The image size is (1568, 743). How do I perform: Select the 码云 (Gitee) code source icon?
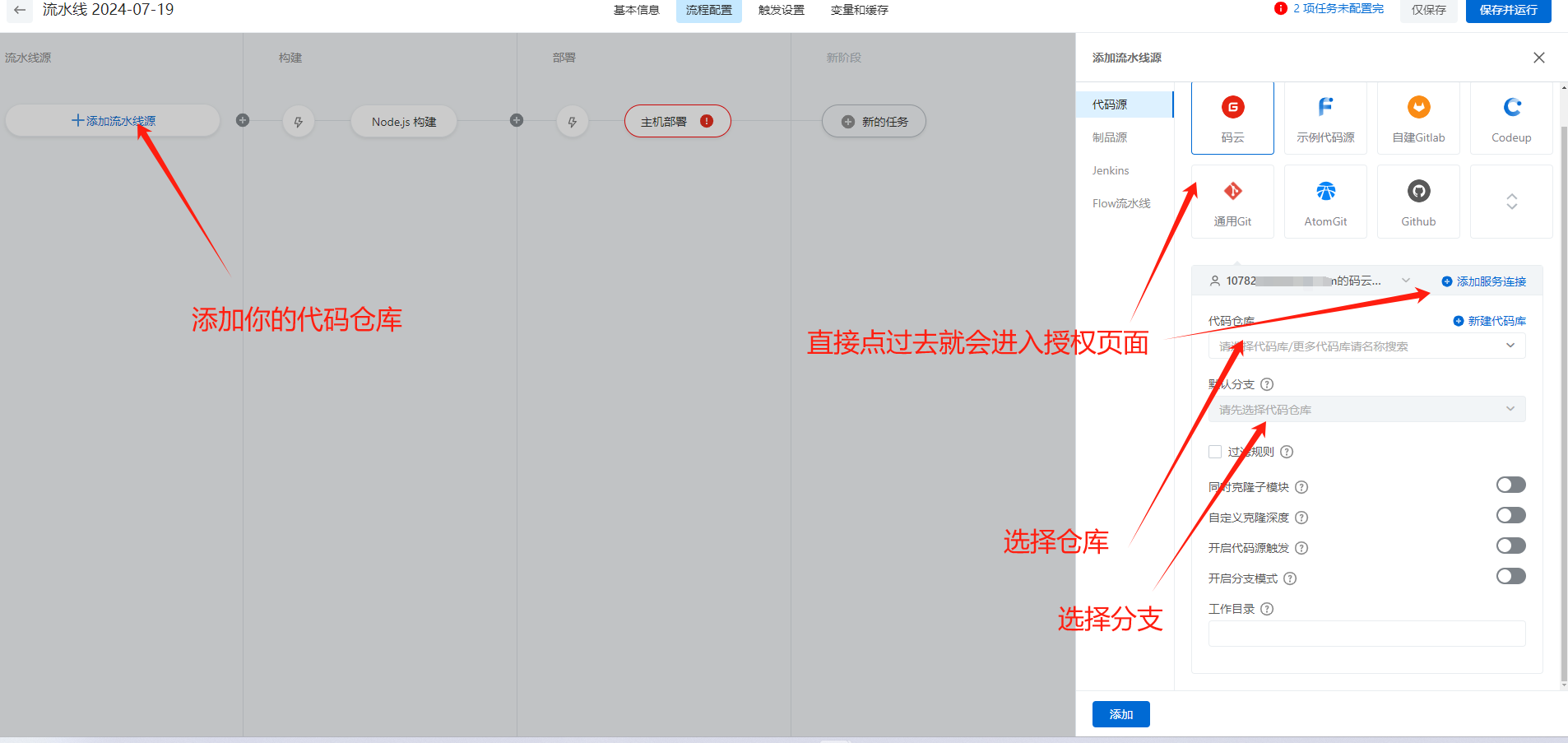click(1232, 108)
